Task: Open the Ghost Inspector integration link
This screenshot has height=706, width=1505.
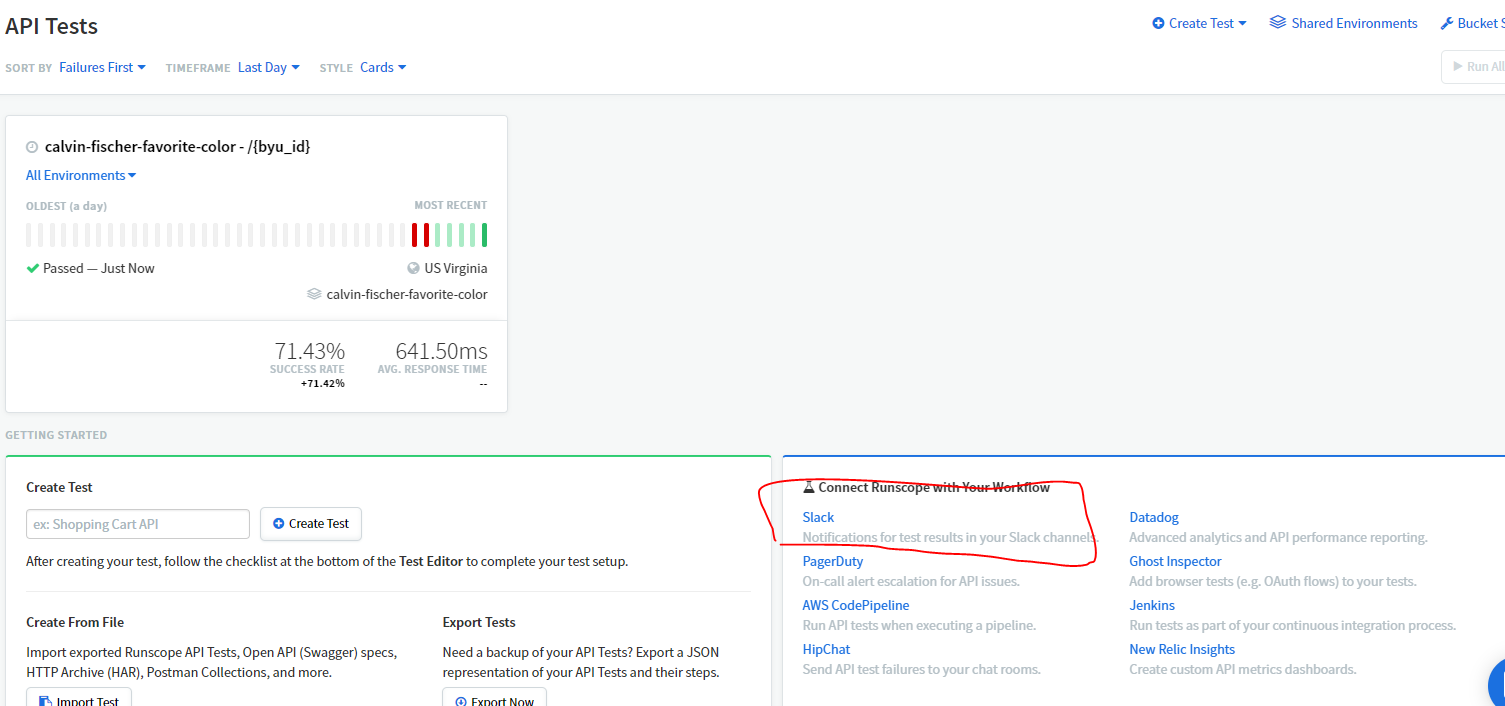Action: (x=1175, y=561)
